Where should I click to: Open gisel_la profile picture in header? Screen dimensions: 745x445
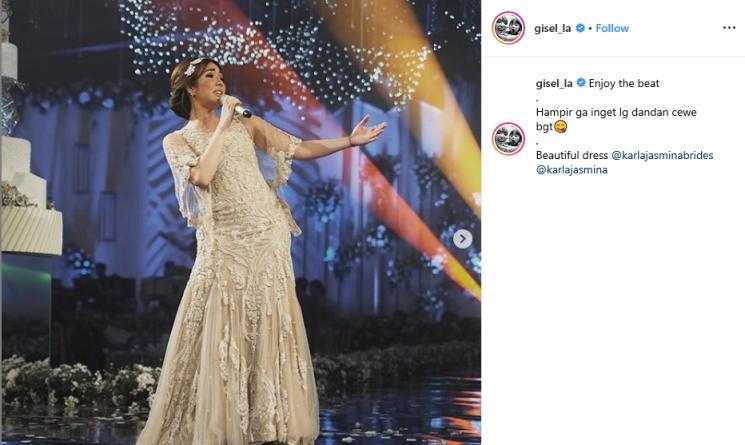coord(508,28)
